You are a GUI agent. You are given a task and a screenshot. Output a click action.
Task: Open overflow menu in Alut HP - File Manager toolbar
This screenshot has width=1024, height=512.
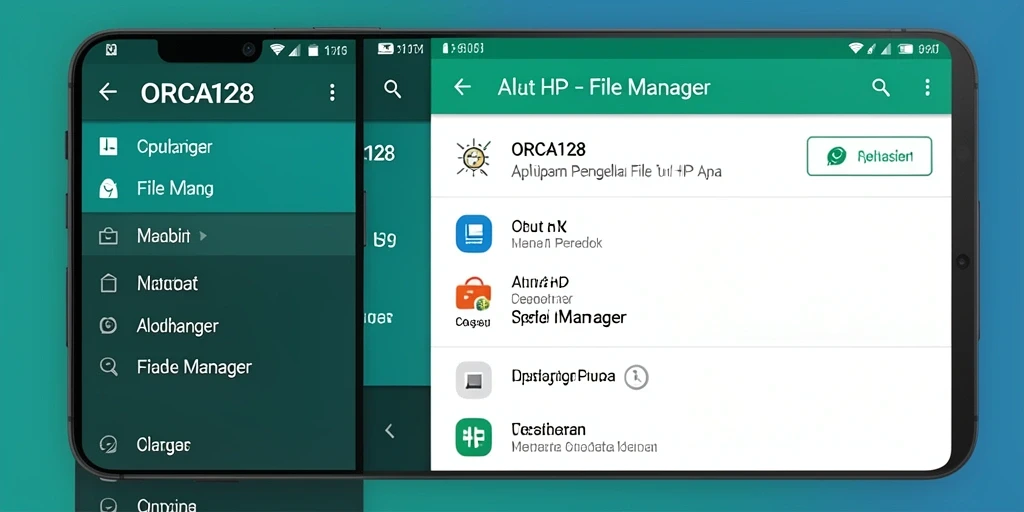(x=927, y=88)
